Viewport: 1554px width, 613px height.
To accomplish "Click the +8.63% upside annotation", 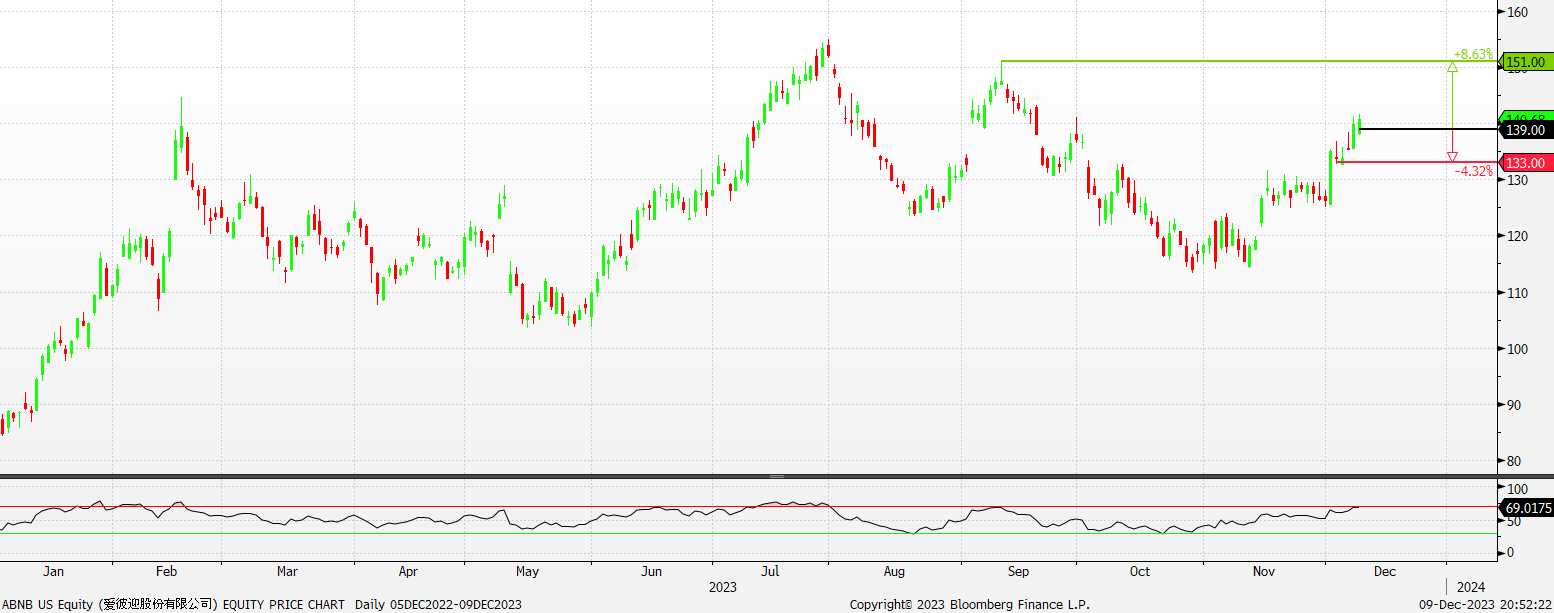I will coord(1473,54).
